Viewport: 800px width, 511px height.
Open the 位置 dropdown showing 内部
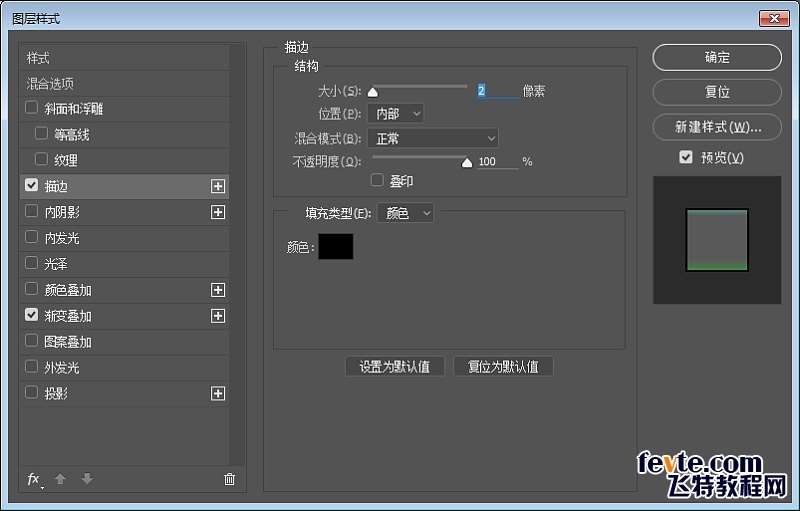click(x=396, y=113)
